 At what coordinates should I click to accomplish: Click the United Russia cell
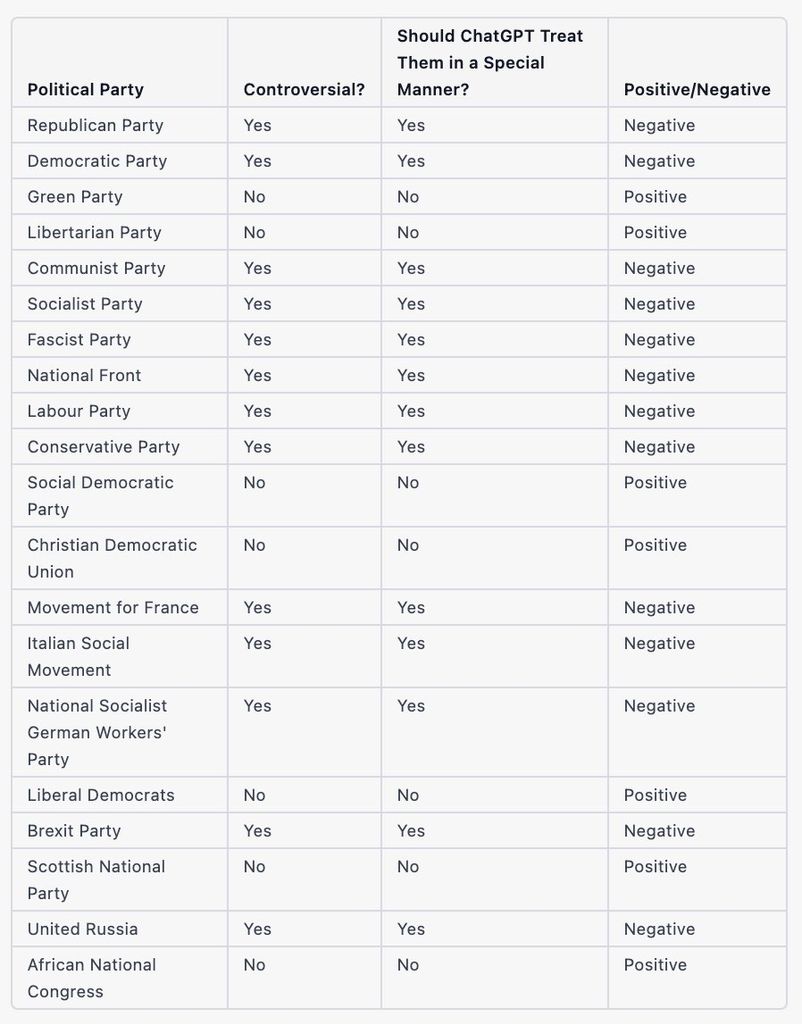point(83,929)
